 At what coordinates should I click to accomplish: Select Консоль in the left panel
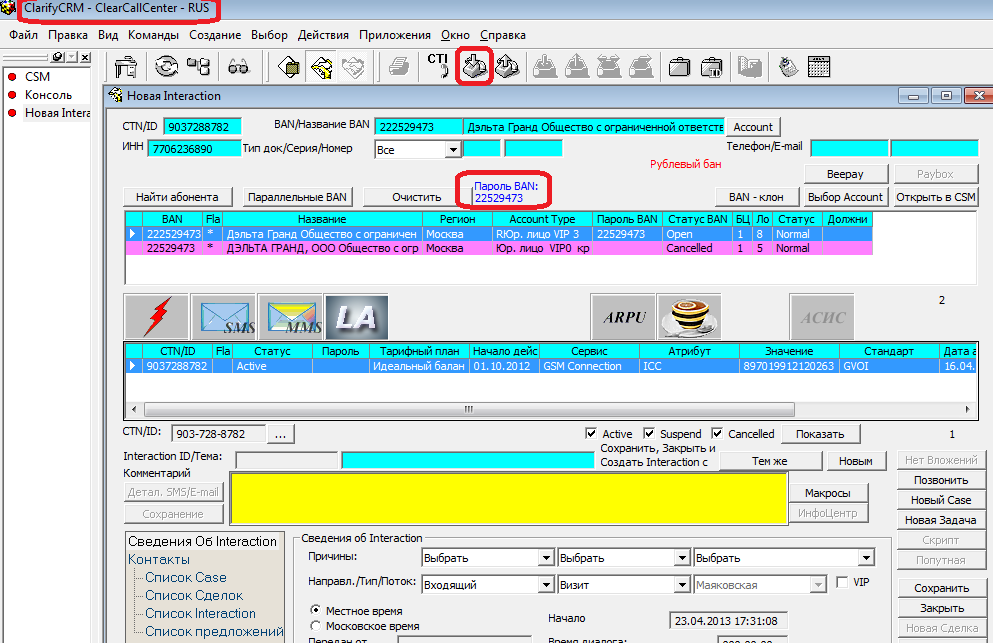point(48,94)
